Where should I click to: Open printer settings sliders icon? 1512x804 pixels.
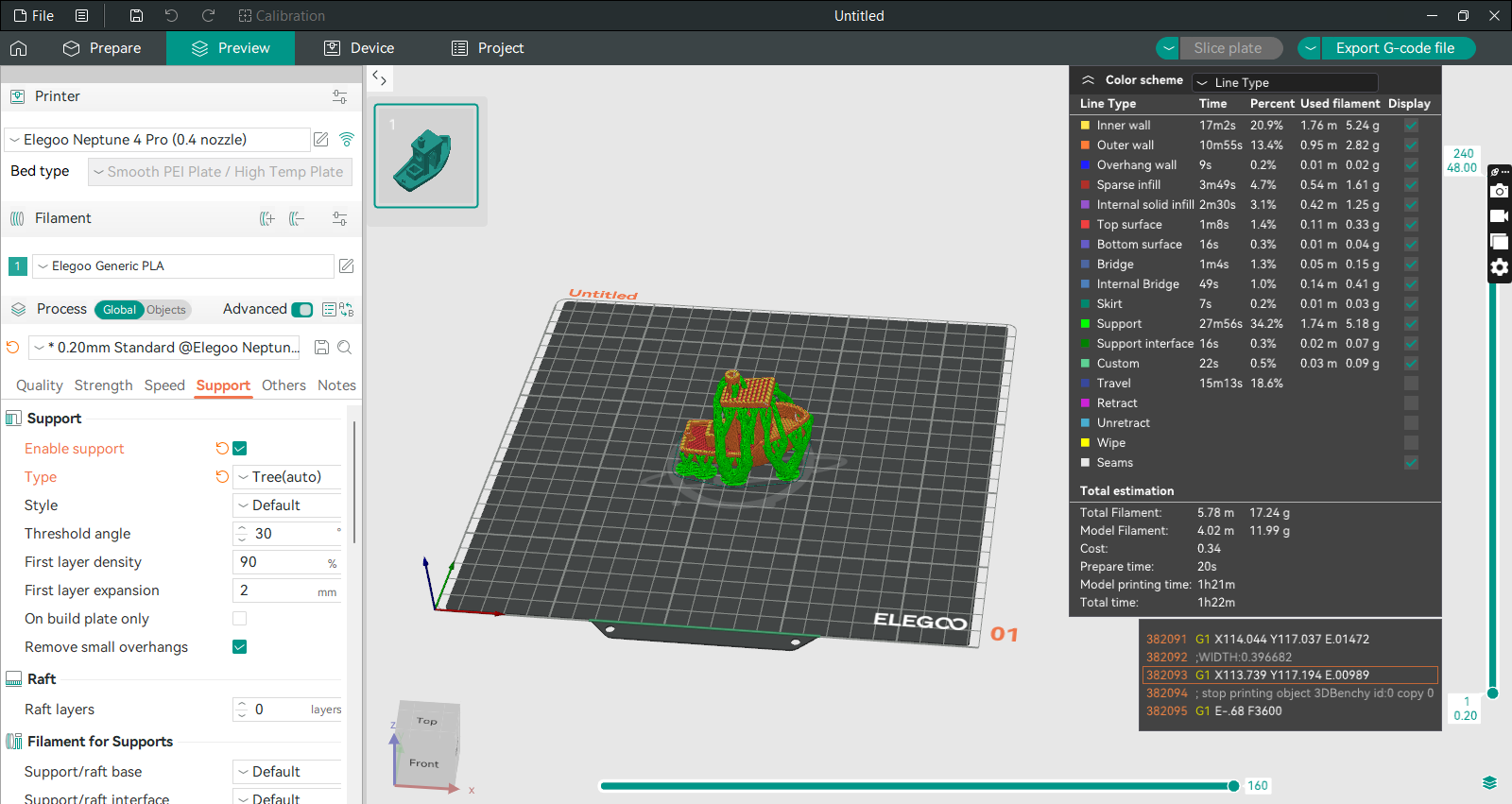[339, 96]
